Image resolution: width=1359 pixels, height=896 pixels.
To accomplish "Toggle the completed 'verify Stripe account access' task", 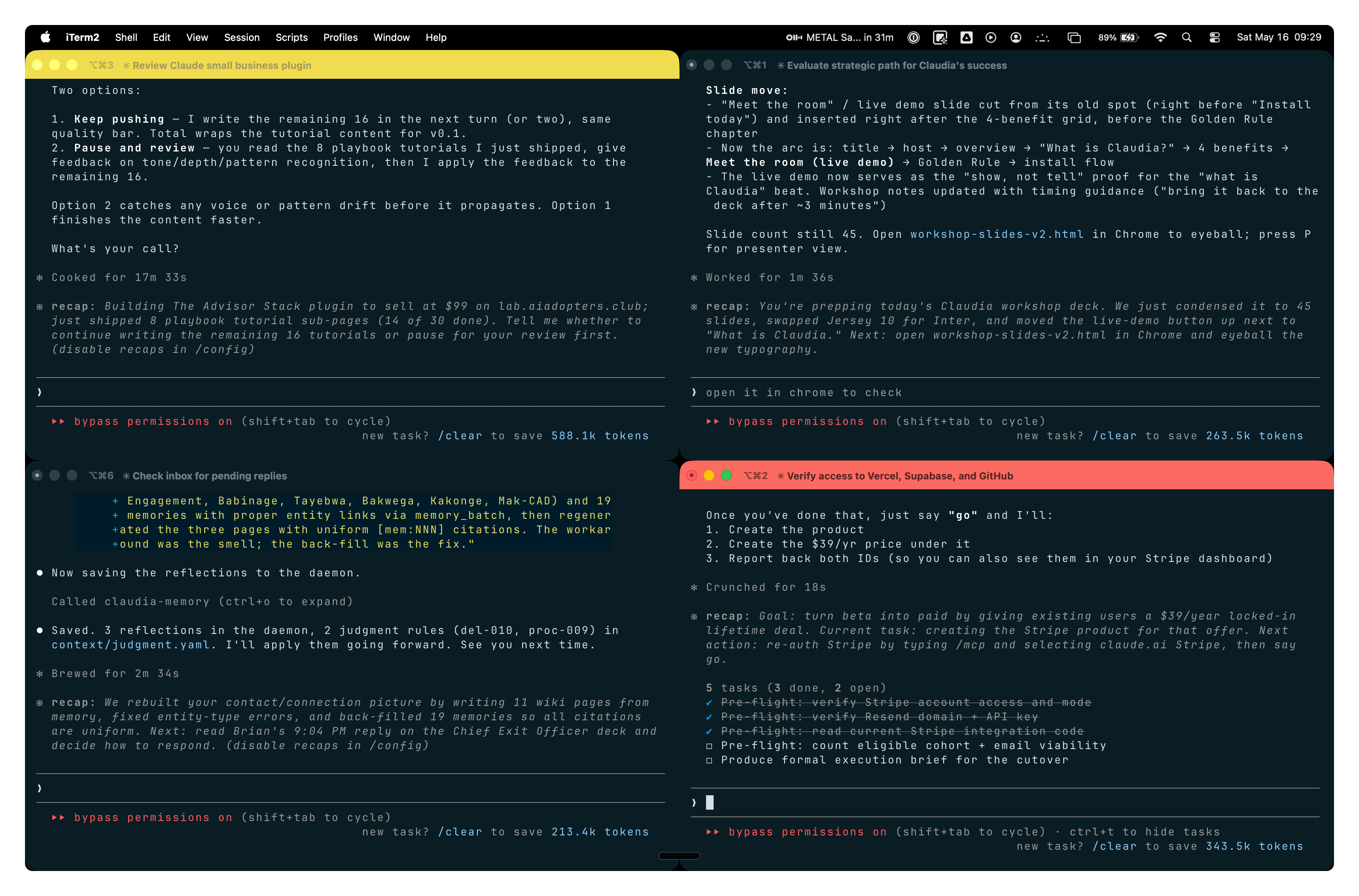I will point(709,702).
